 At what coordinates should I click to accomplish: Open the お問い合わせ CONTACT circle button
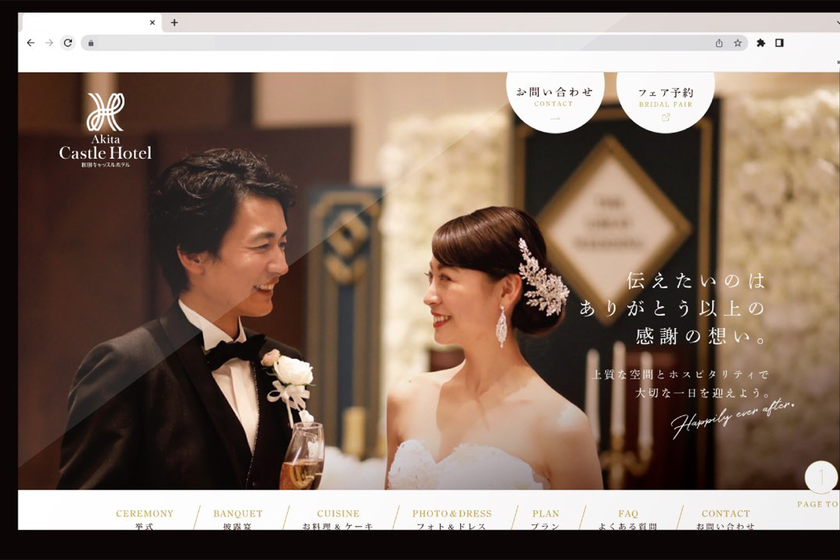[x=555, y=101]
